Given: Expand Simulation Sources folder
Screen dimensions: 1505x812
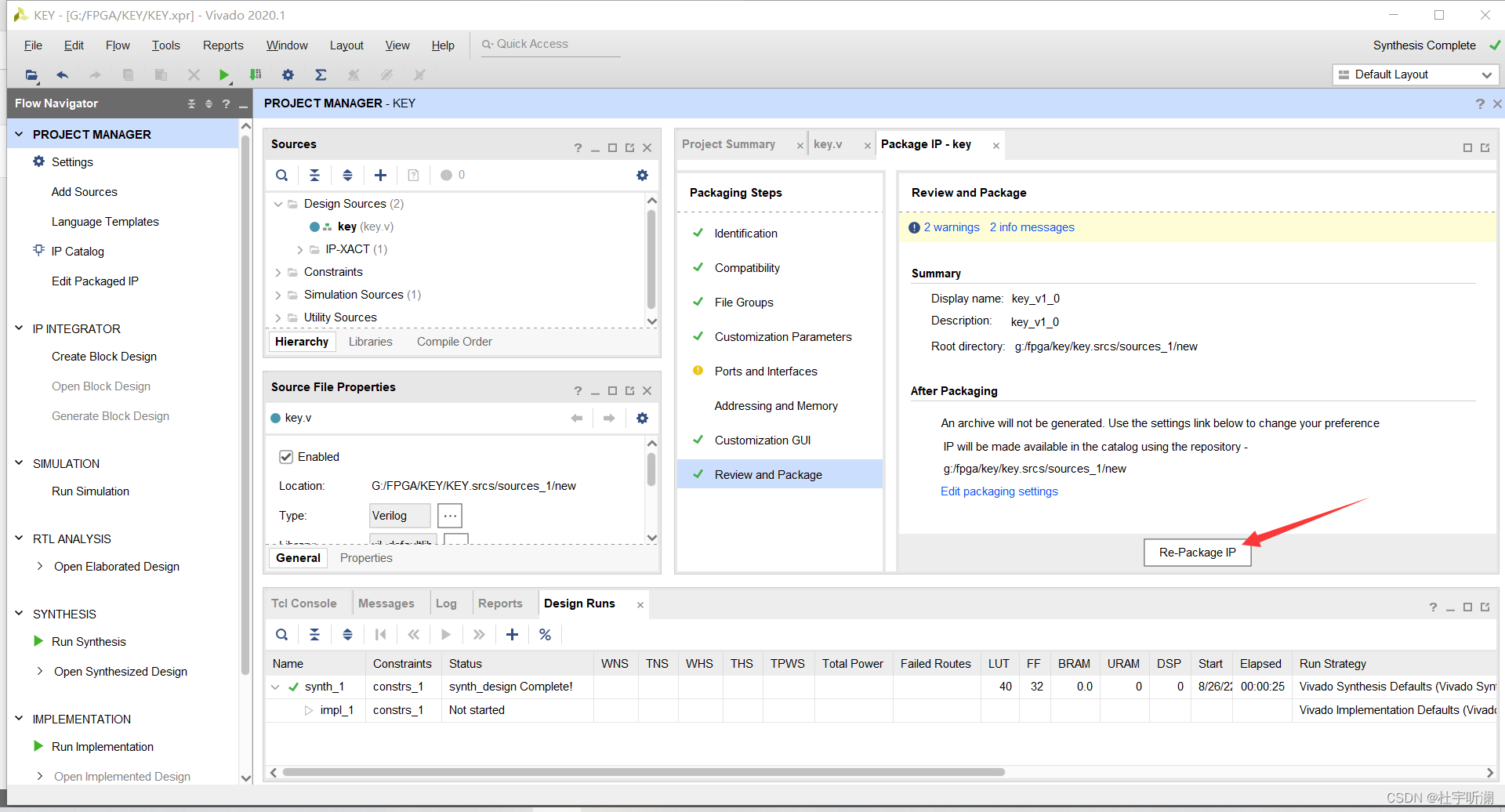Looking at the screenshot, I should pos(277,295).
